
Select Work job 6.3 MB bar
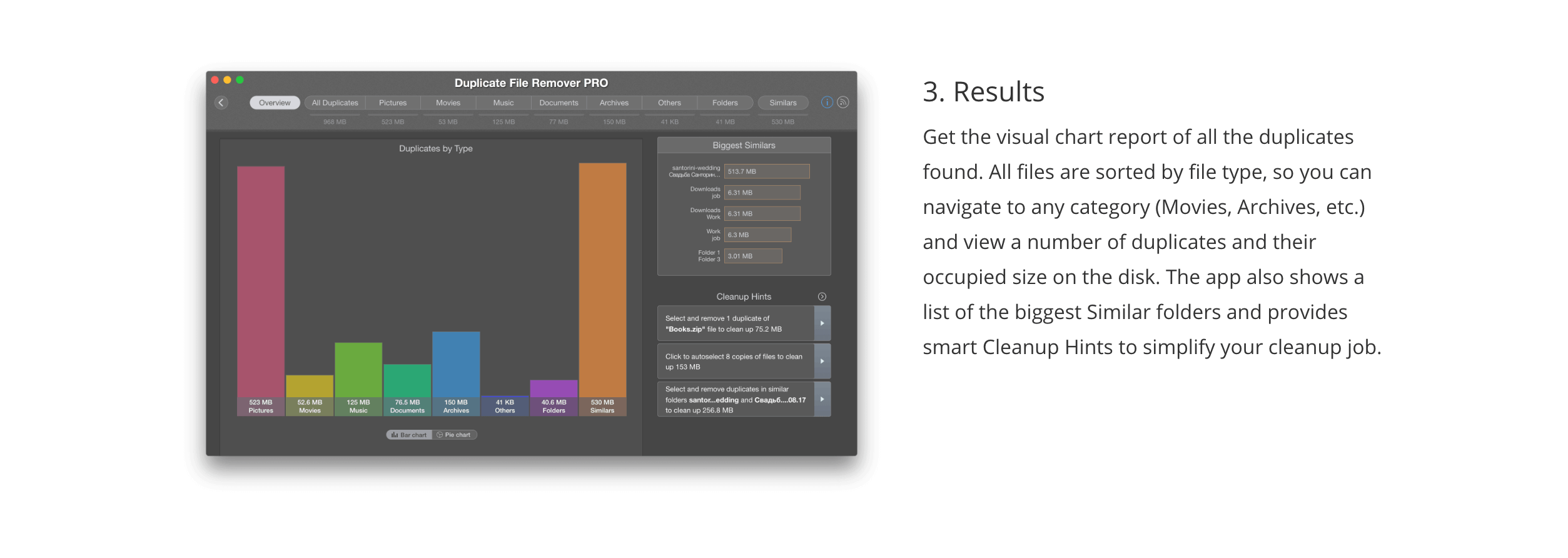pos(758,235)
